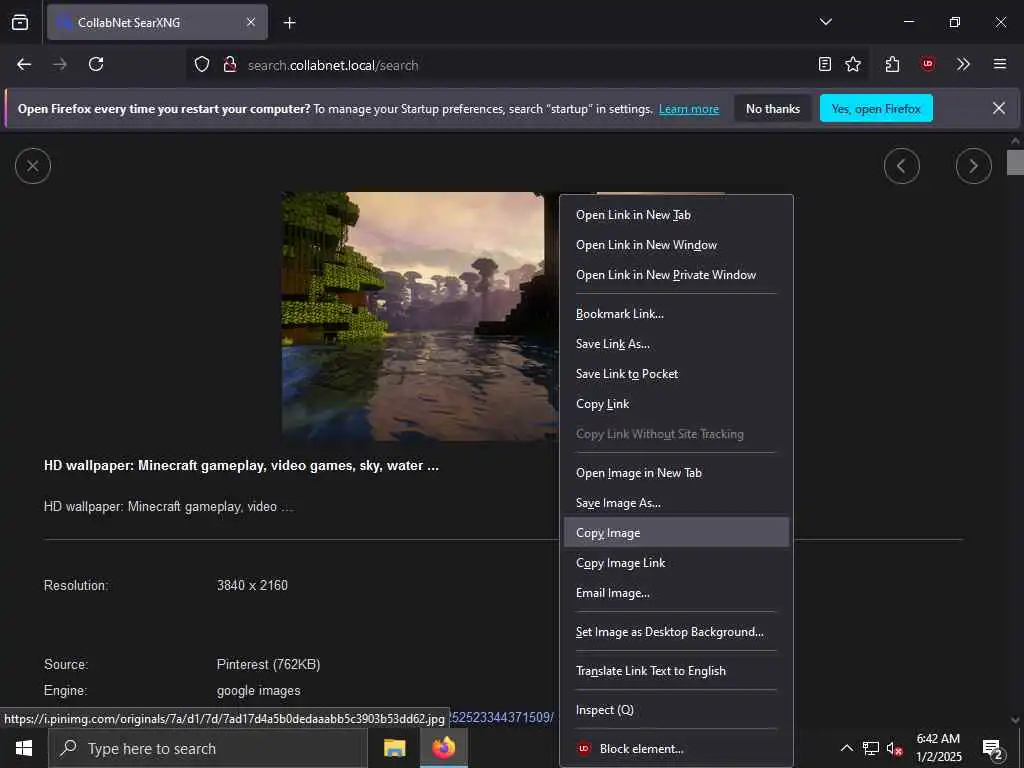Click the Pinterest (762KB) source text
1024x768 pixels.
tap(268, 664)
